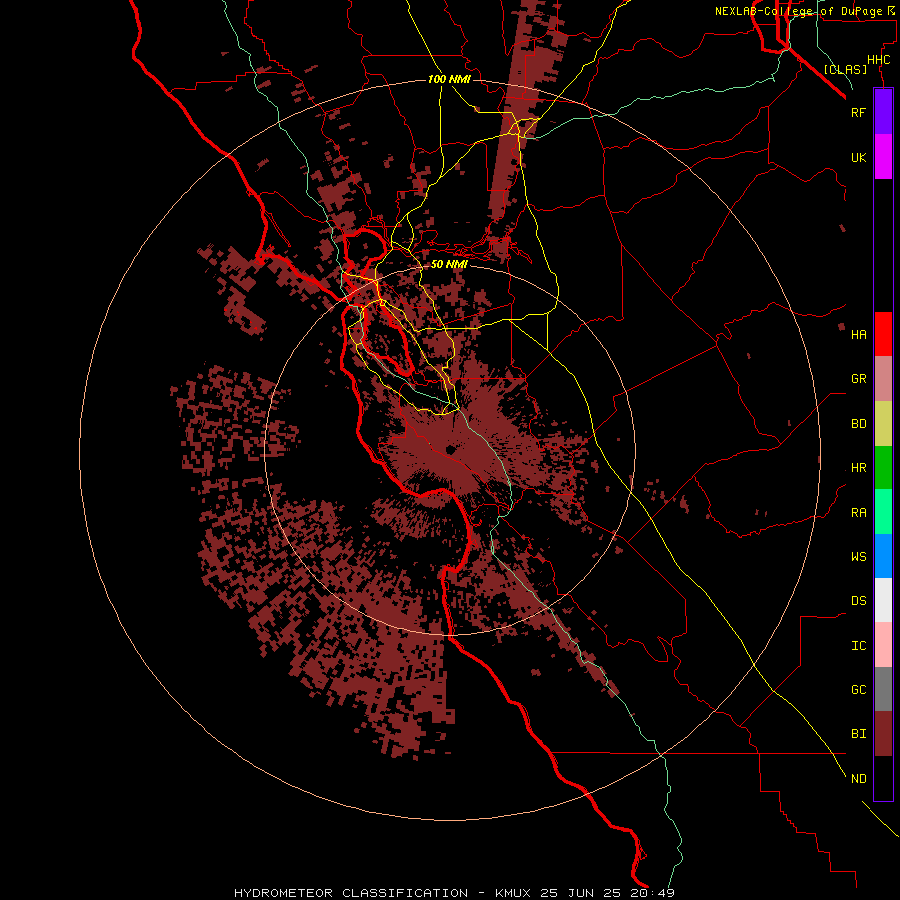Select the IC pink legend swatch
900x900 pixels.
883,645
